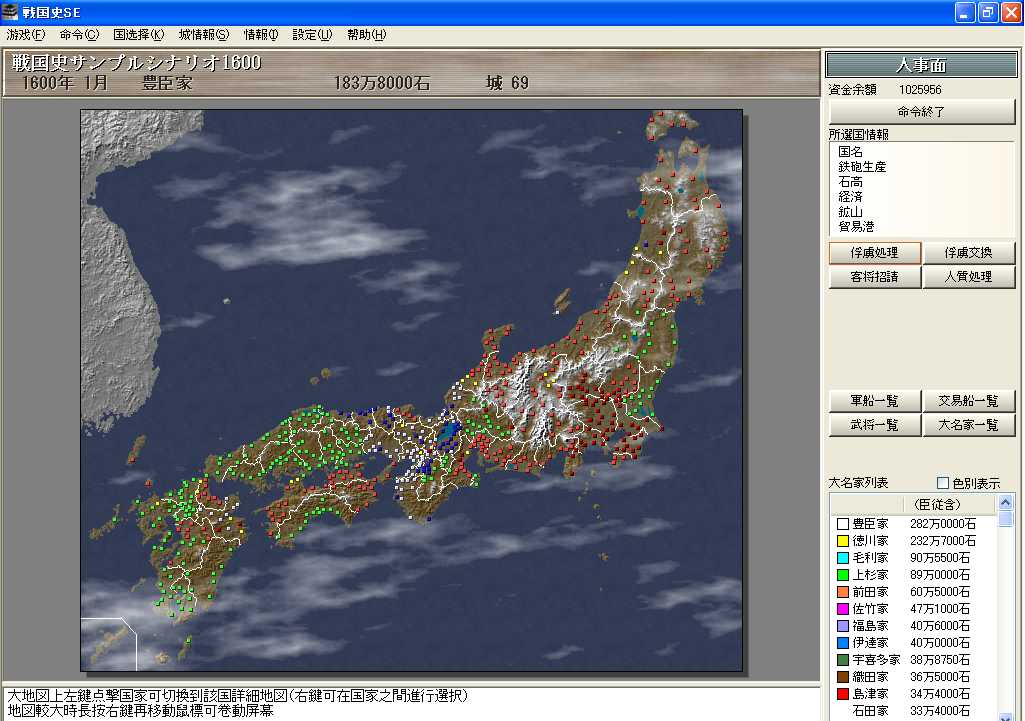Select 福島家 in the daimyo list
Viewport: 1025px width, 721px height.
871,626
